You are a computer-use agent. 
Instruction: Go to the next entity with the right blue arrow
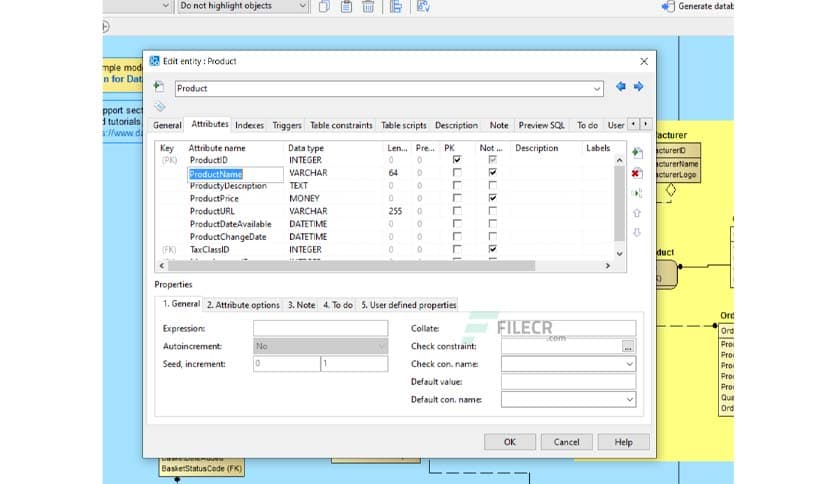tap(638, 86)
